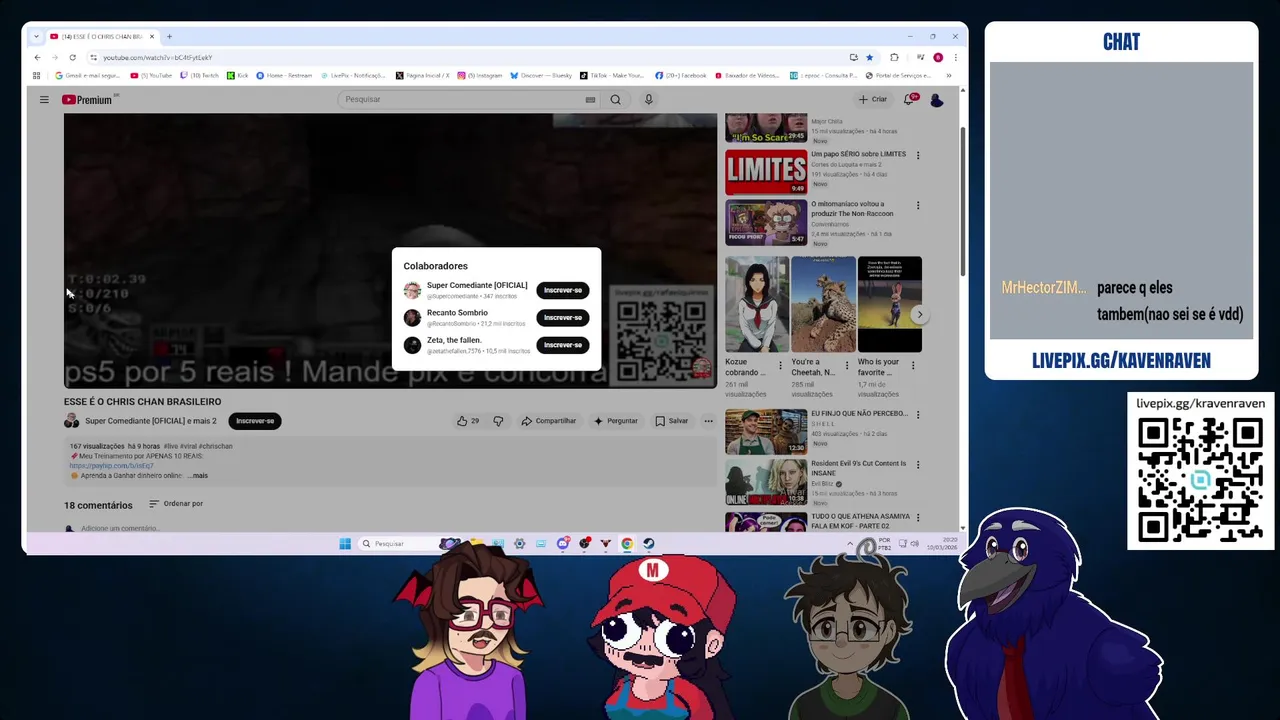This screenshot has height=720, width=1280.
Task: Show more bookmarks chevron
Action: [x=948, y=75]
